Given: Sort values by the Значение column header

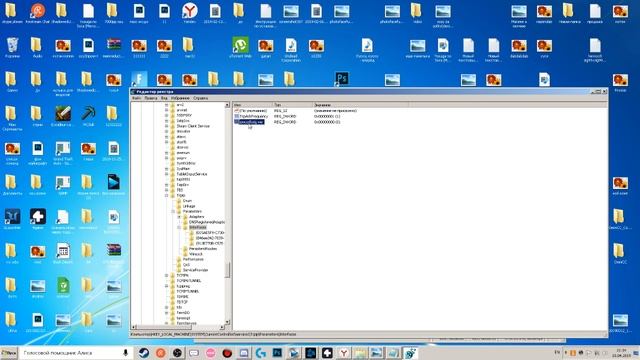Looking at the screenshot, I should (361, 105).
